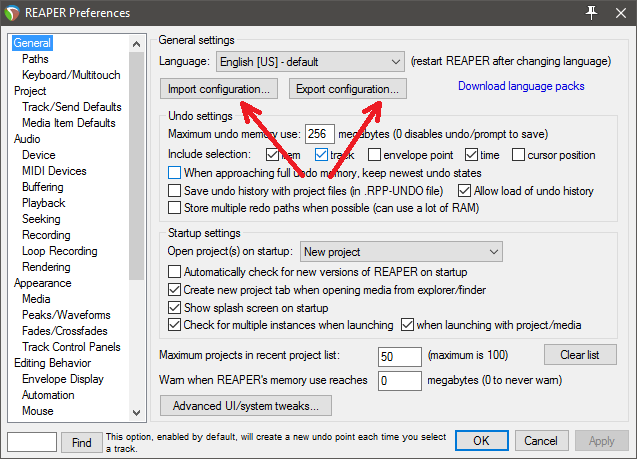The width and height of the screenshot is (637, 459).
Task: Enable Store multiple redo paths checkbox
Action: (174, 208)
